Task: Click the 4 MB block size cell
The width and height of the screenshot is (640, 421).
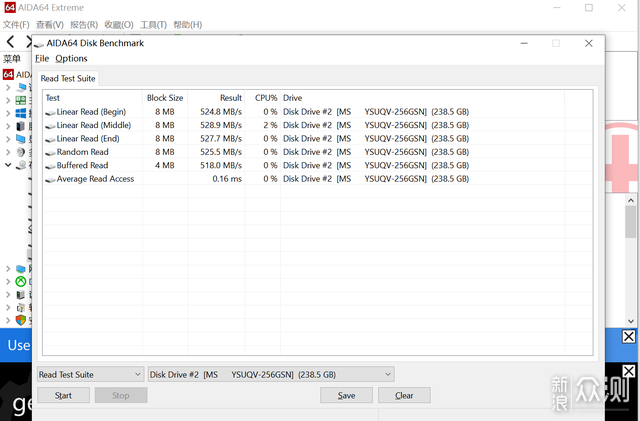Action: click(x=164, y=165)
